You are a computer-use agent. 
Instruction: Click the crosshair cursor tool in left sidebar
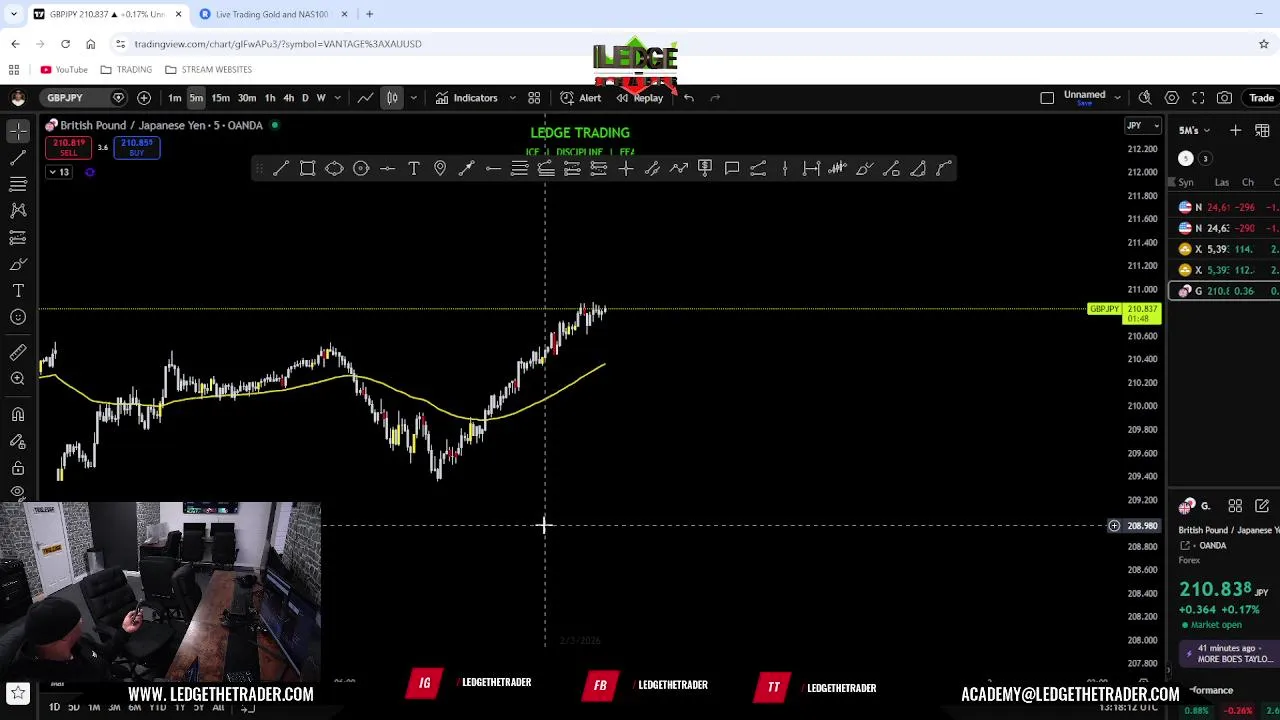(x=18, y=131)
